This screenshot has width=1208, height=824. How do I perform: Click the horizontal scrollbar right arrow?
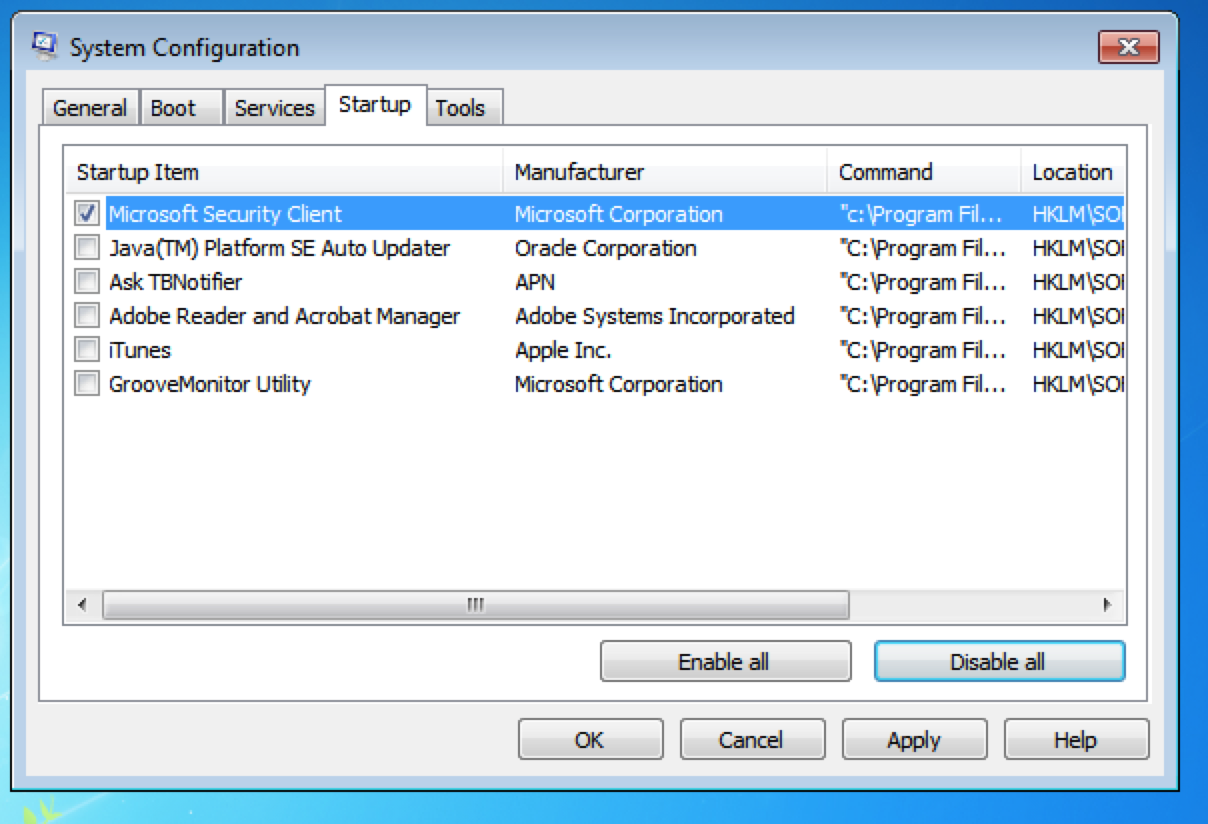(x=1107, y=605)
